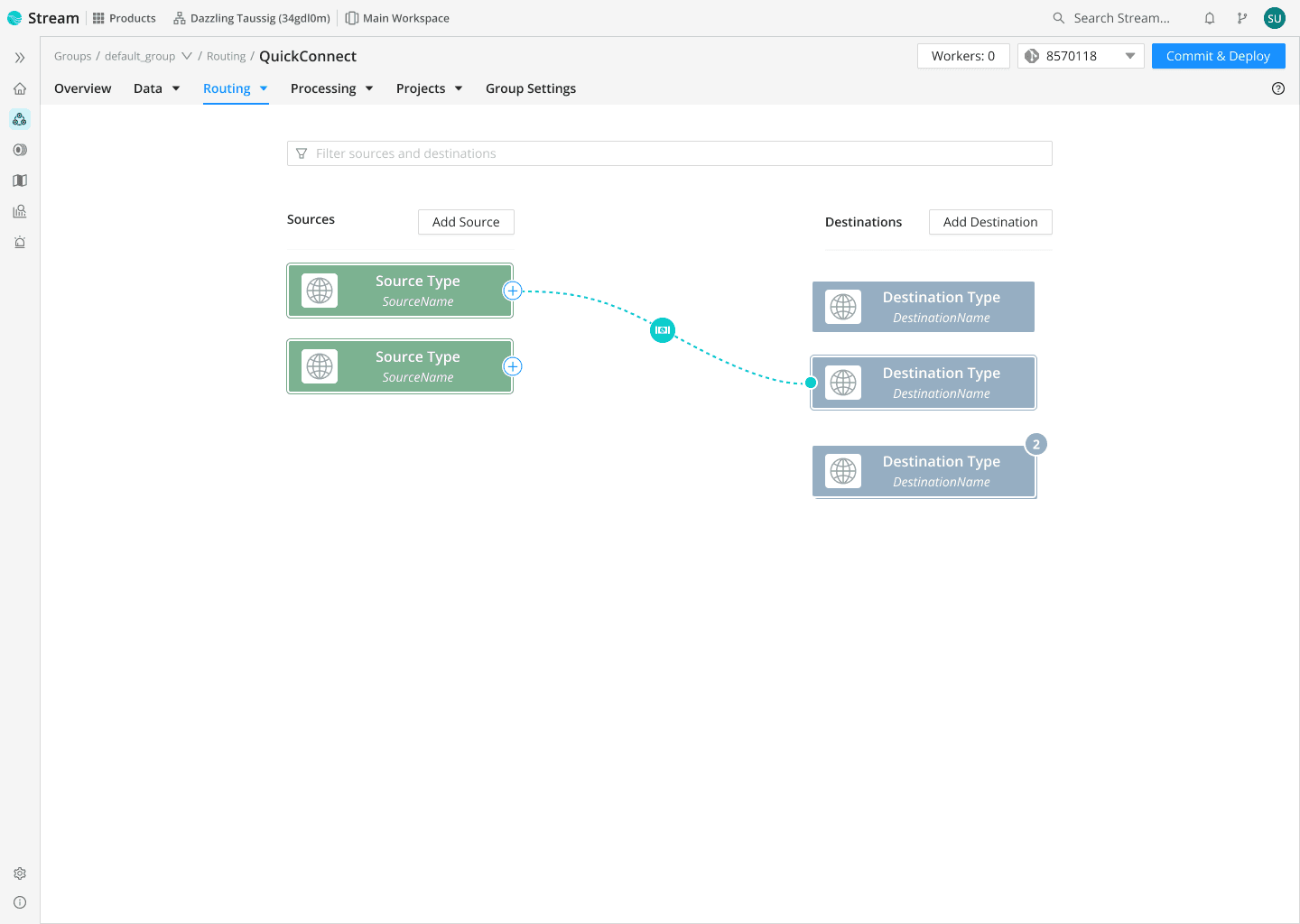The height and width of the screenshot is (924, 1300).
Task: Expand the left sidebar navigation chevrons
Action: [20, 58]
